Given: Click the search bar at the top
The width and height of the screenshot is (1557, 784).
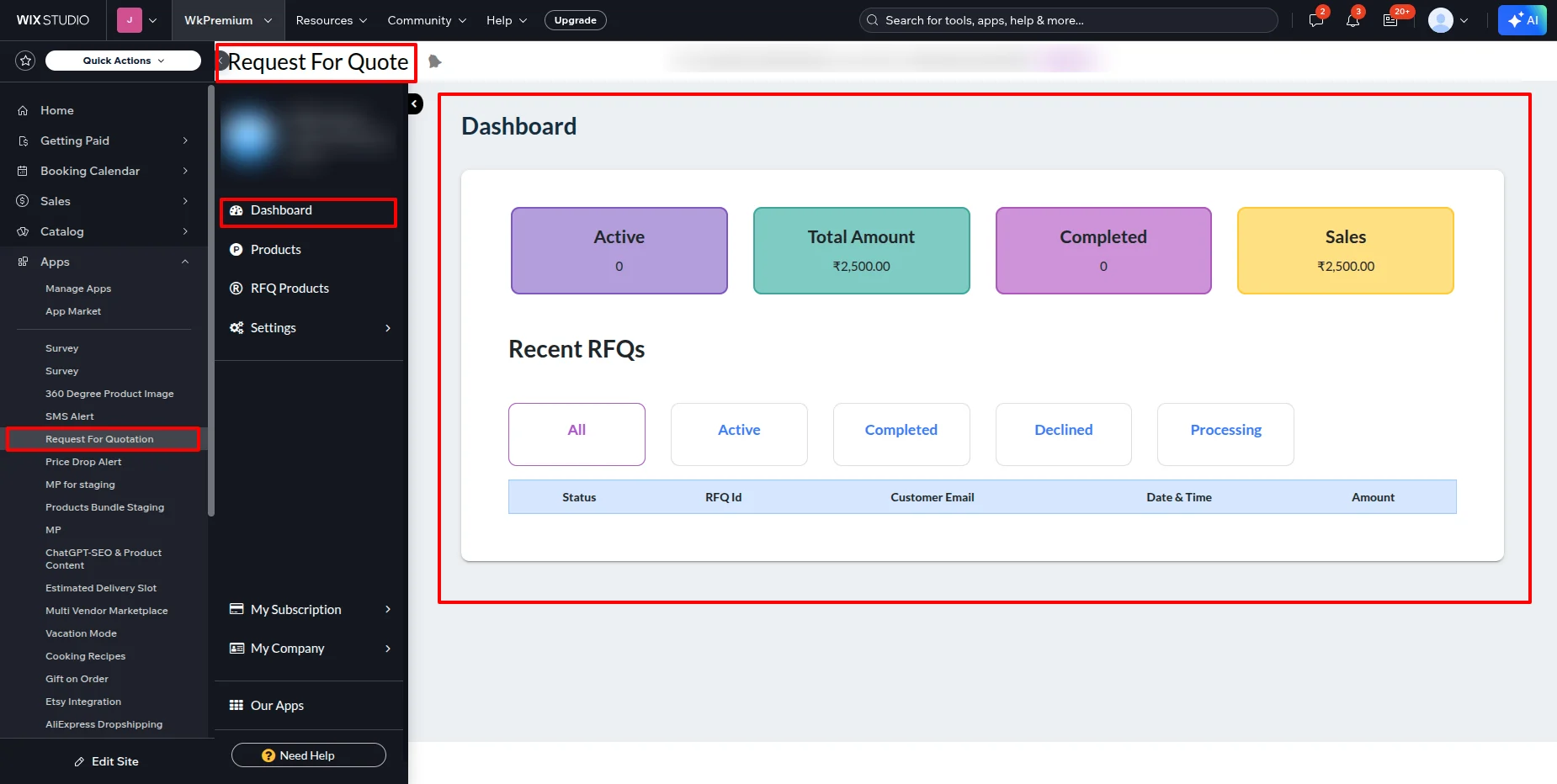Looking at the screenshot, I should (x=1069, y=20).
